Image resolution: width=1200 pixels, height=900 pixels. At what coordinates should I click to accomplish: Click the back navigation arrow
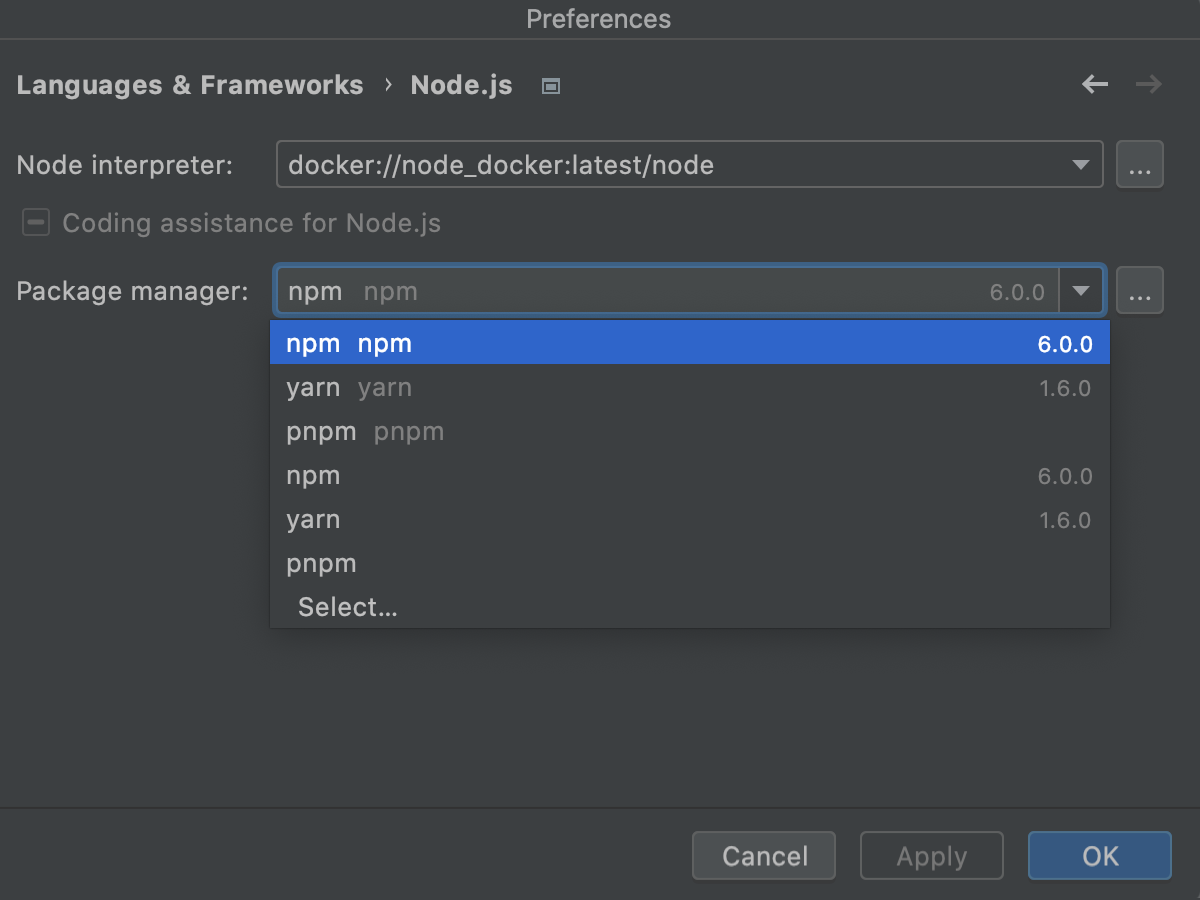pyautogui.click(x=1094, y=85)
